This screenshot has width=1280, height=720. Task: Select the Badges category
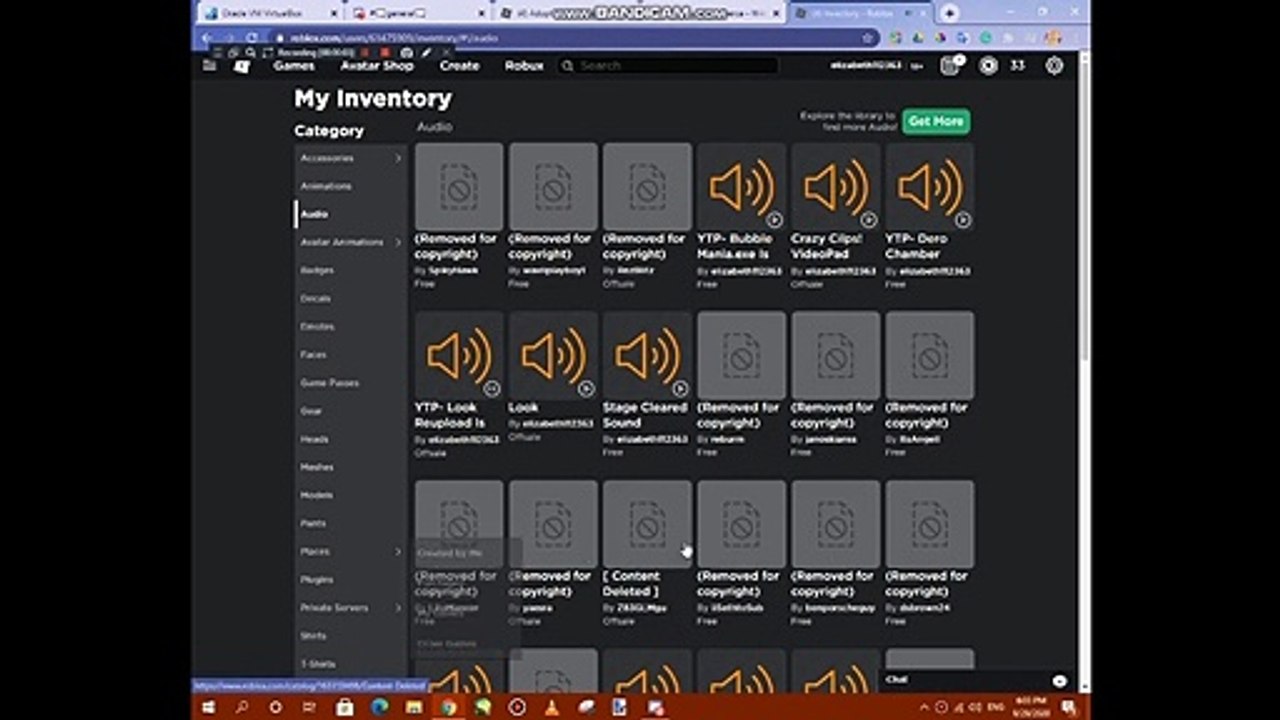[x=317, y=270]
